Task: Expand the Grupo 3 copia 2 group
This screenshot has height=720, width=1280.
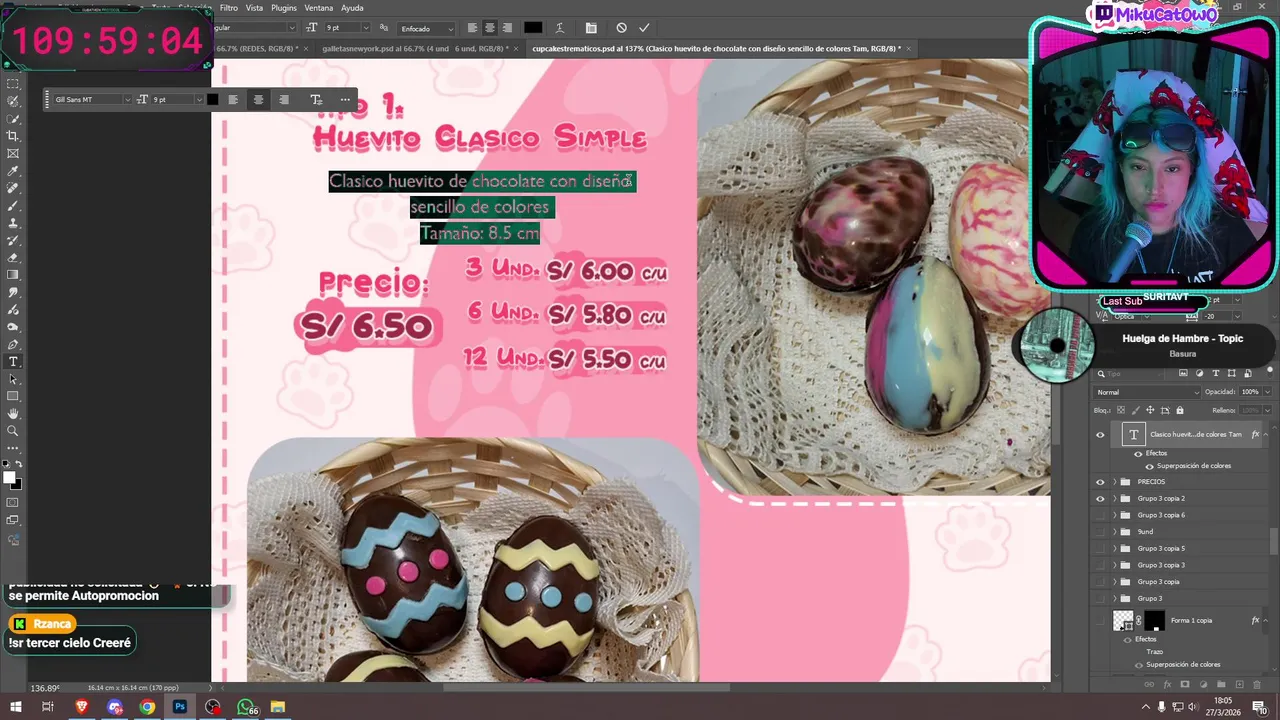Action: pyautogui.click(x=1114, y=498)
